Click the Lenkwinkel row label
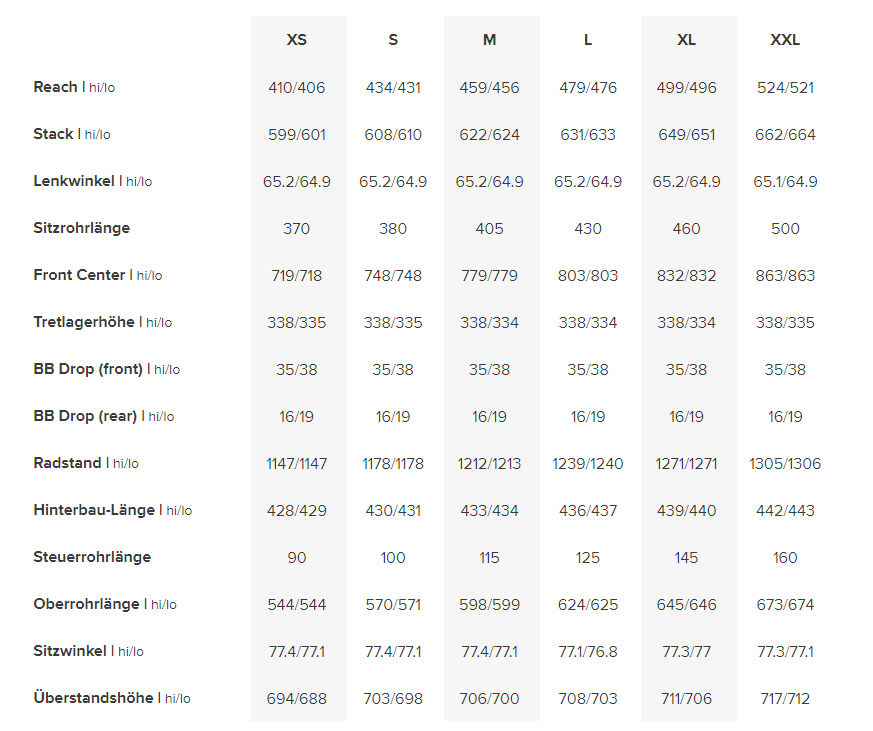Image resolution: width=873 pixels, height=731 pixels. 75,181
